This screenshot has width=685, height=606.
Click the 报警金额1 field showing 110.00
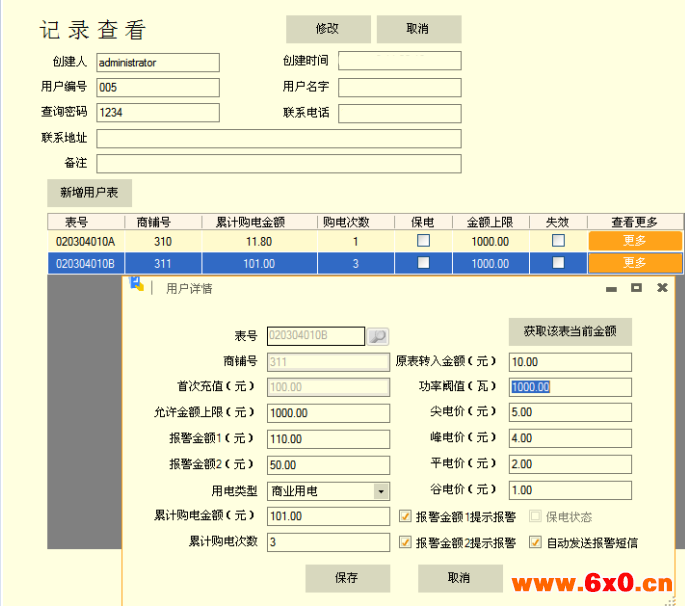pyautogui.click(x=329, y=439)
